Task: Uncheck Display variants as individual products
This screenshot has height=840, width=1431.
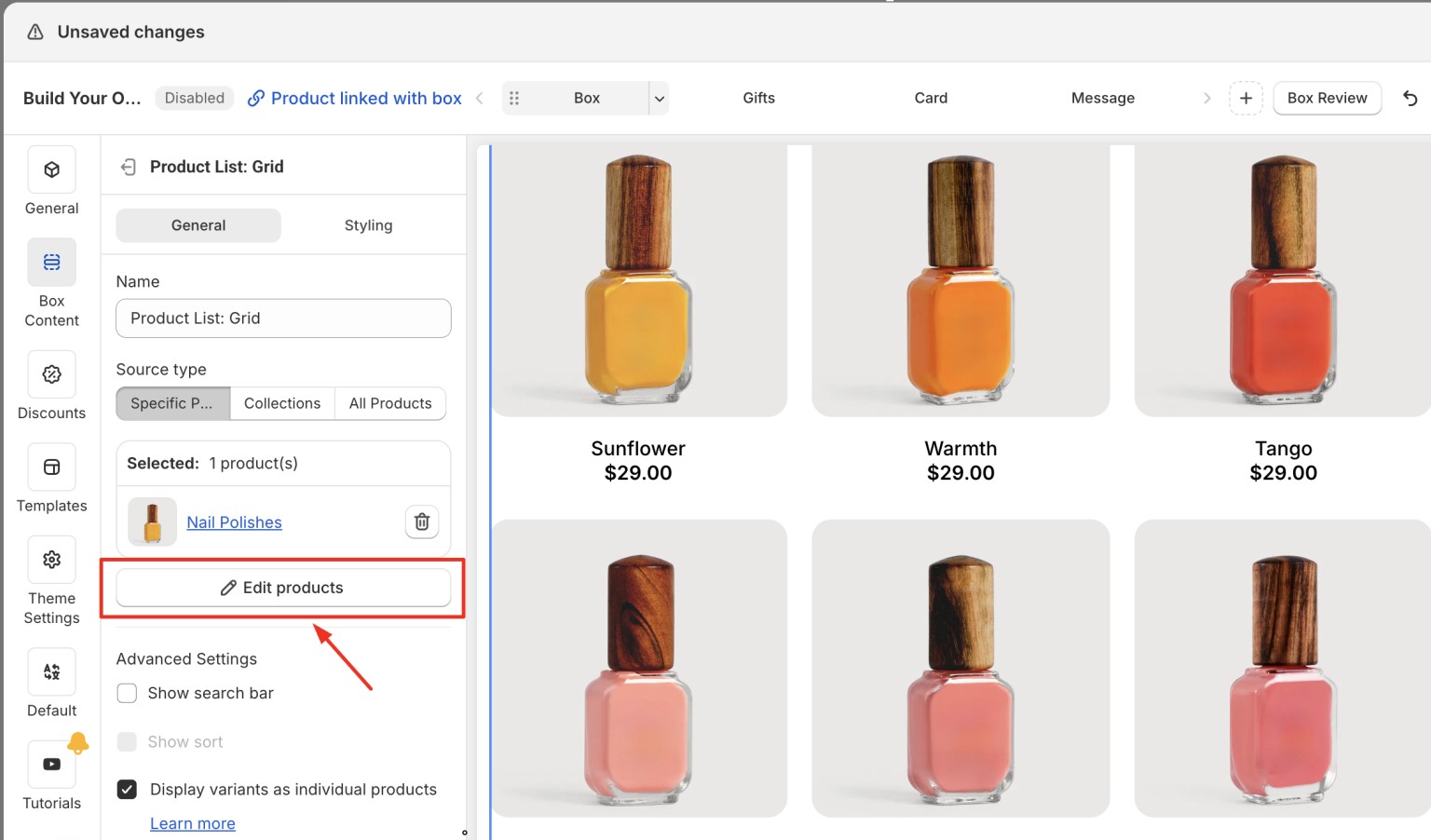Action: click(x=127, y=789)
